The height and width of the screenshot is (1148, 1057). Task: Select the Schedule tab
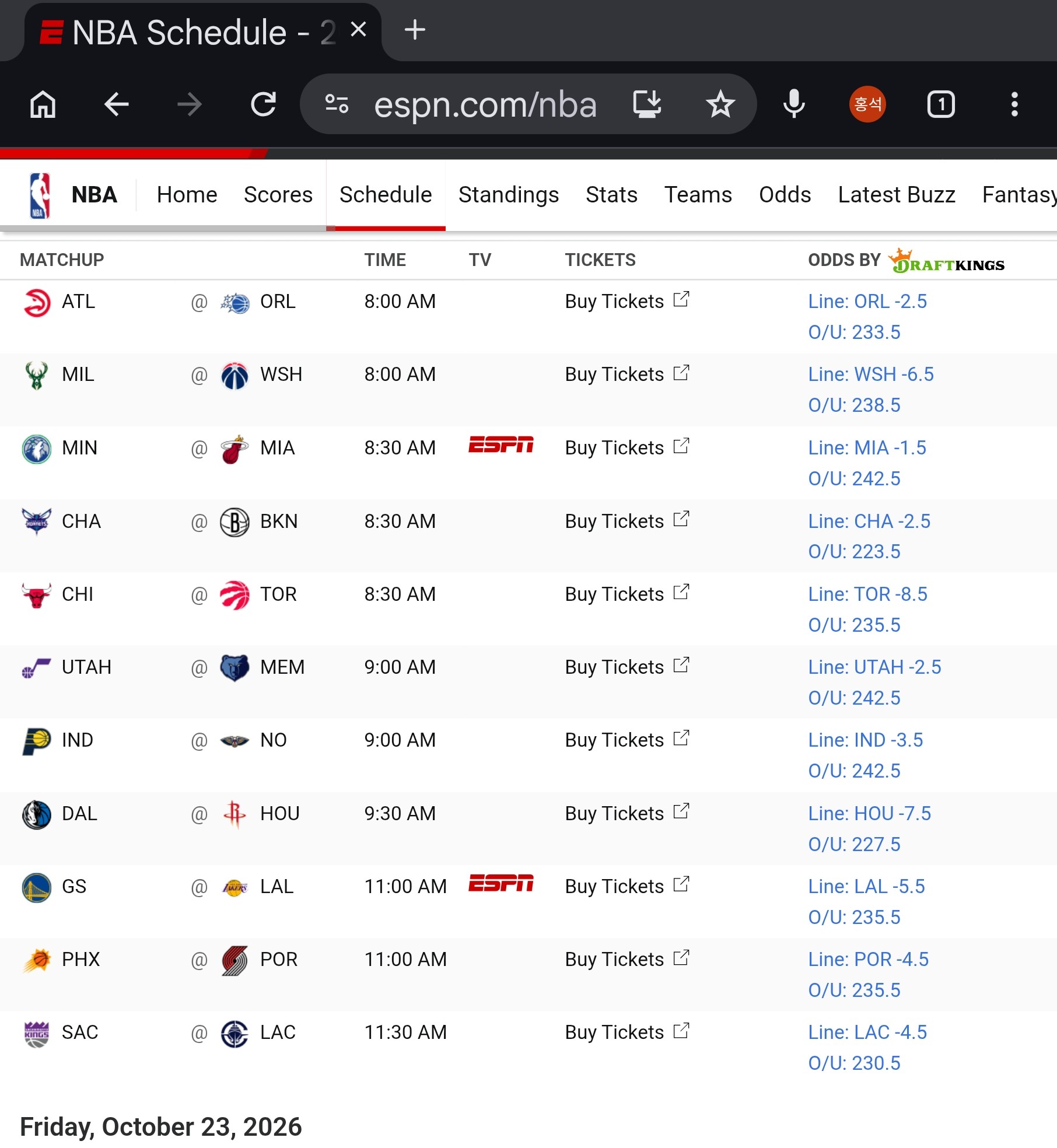386,195
